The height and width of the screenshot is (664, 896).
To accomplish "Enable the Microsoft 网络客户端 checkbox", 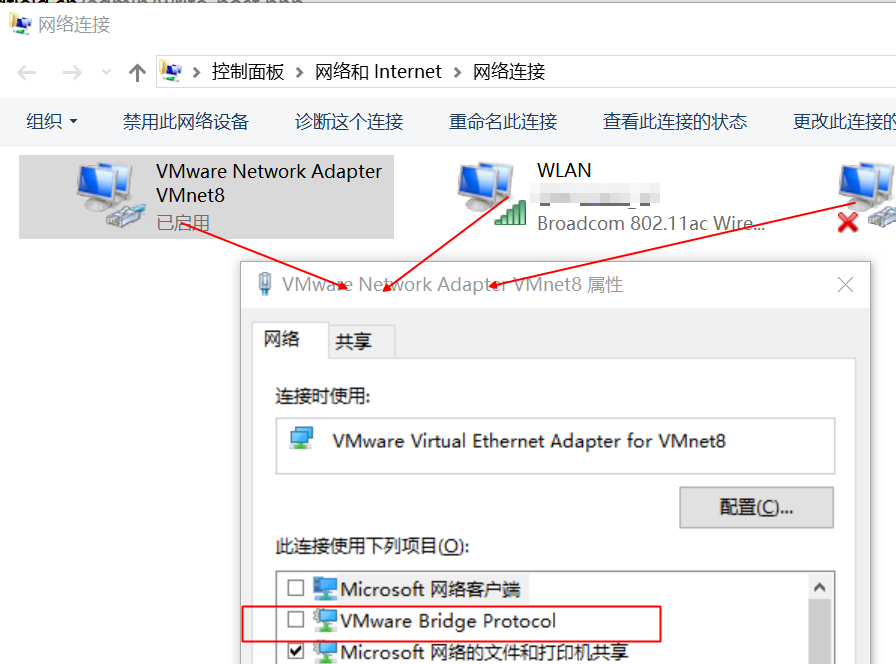I will [296, 587].
